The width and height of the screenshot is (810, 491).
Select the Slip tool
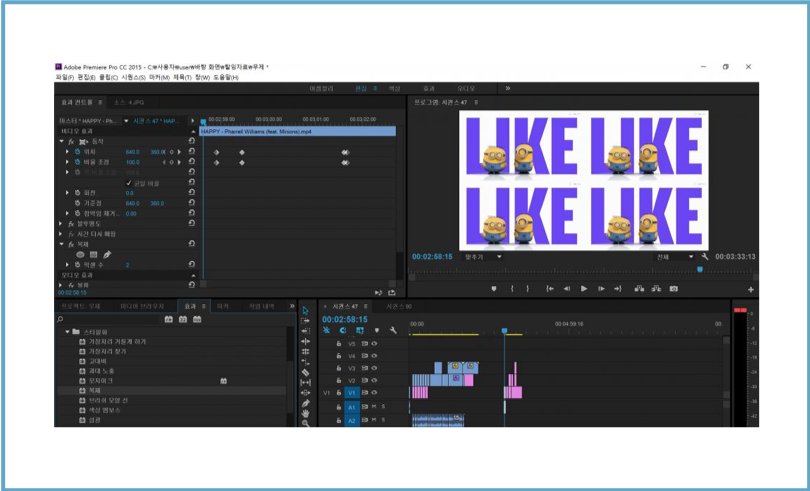click(x=305, y=383)
